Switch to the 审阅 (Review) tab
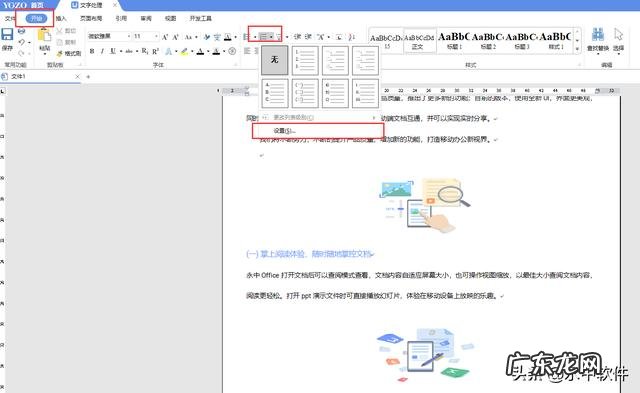Screen dimensions: 640x393 [146, 18]
